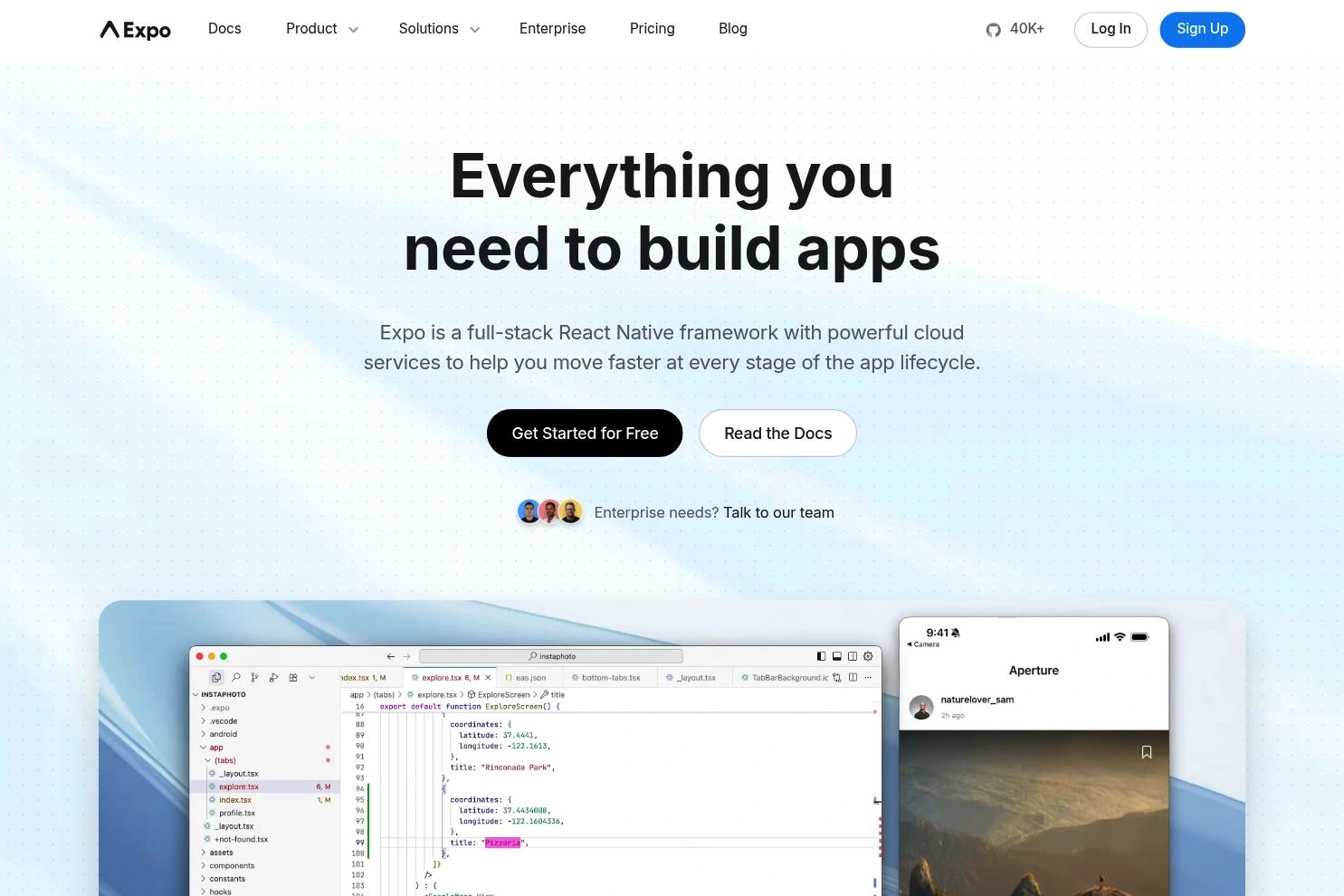1344x896 pixels.
Task: Tap the battery icon in the phone status bar
Action: (1140, 637)
